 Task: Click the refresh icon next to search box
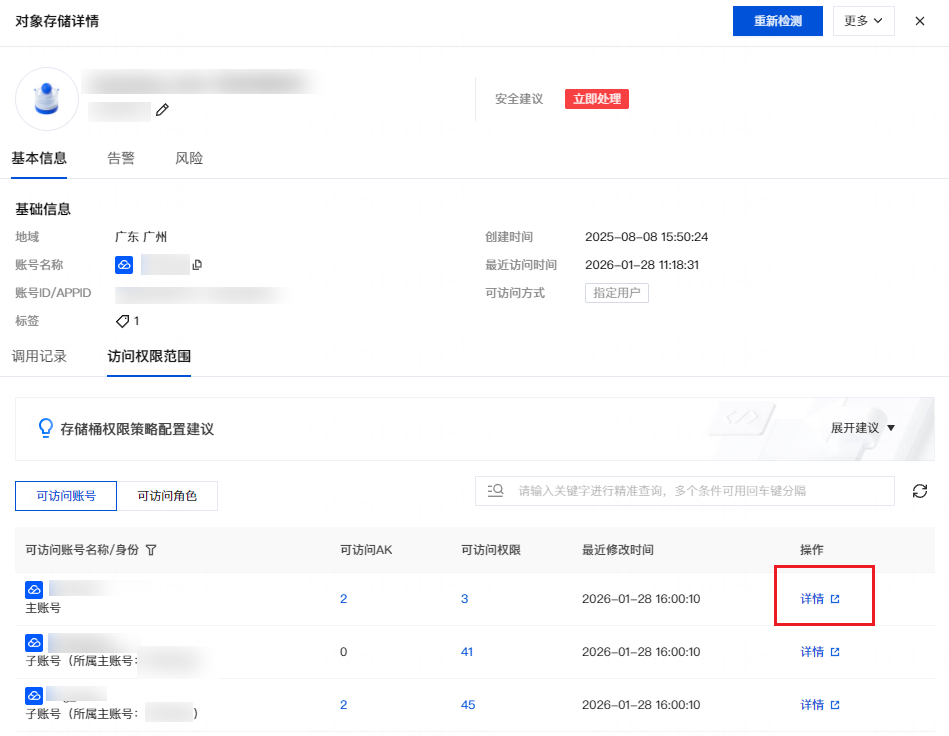(x=920, y=491)
